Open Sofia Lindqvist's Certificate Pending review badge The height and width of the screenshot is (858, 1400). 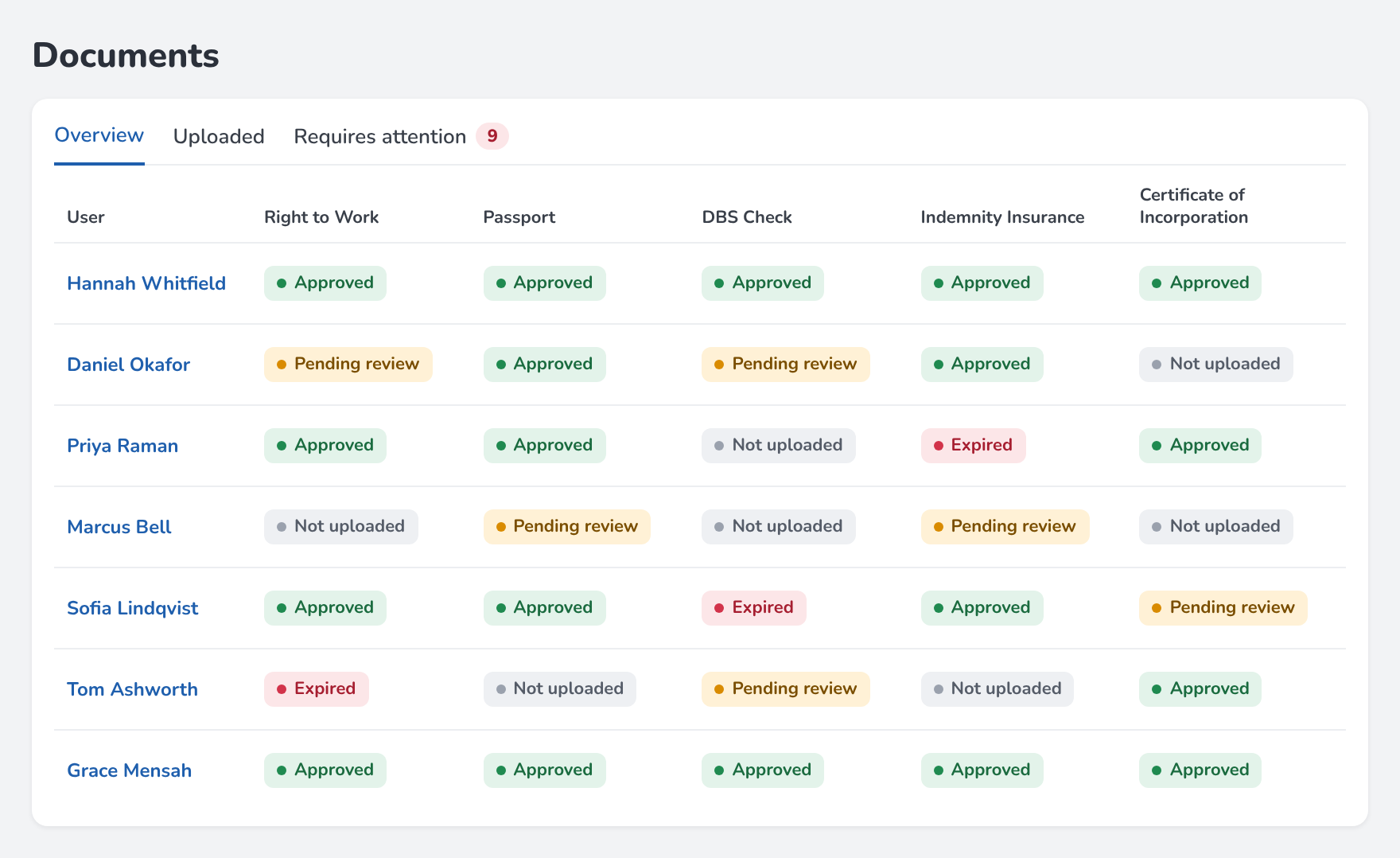[1223, 608]
